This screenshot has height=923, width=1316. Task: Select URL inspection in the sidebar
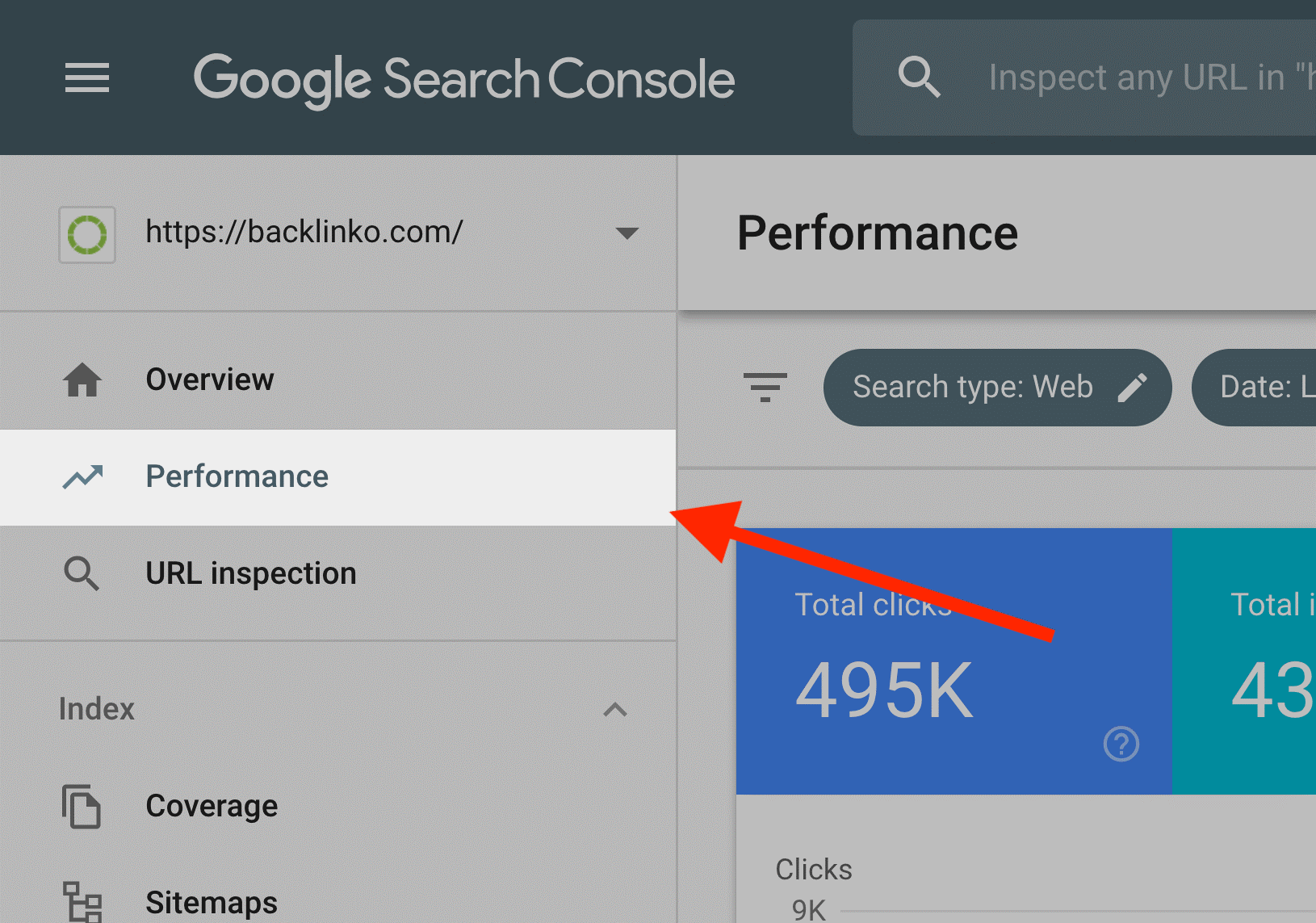point(337,574)
